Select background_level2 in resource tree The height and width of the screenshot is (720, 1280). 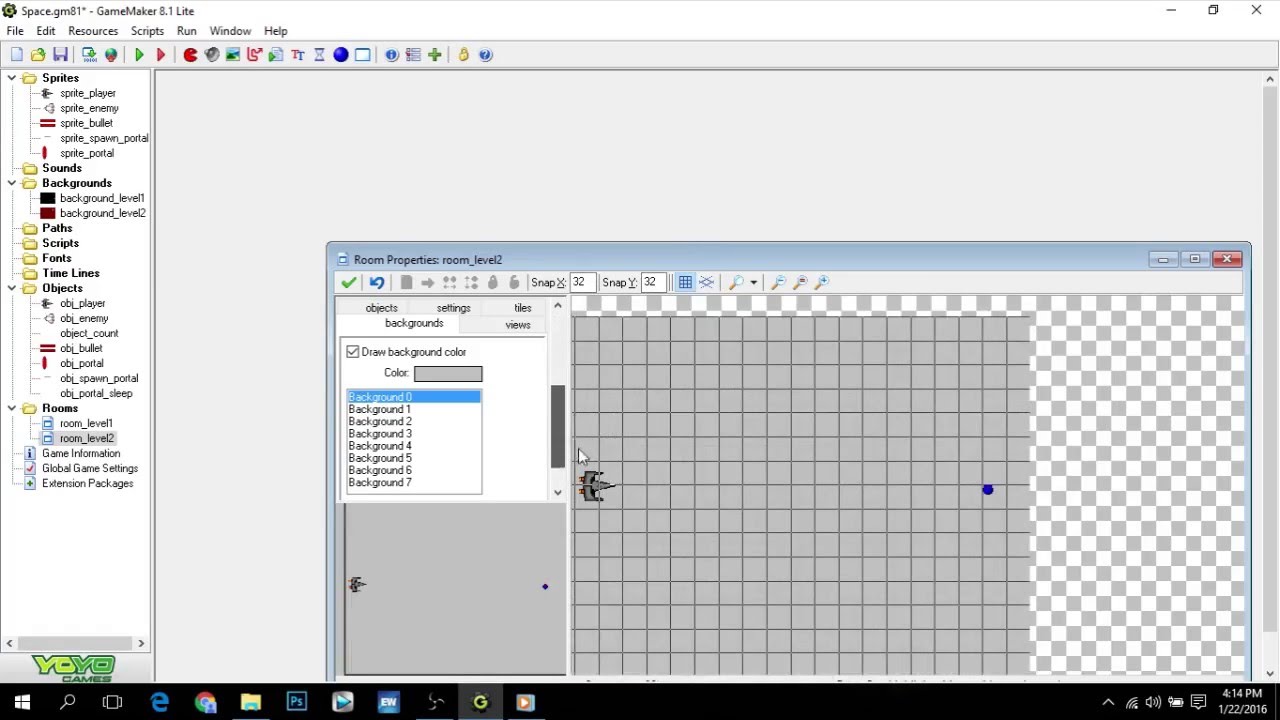tap(102, 213)
